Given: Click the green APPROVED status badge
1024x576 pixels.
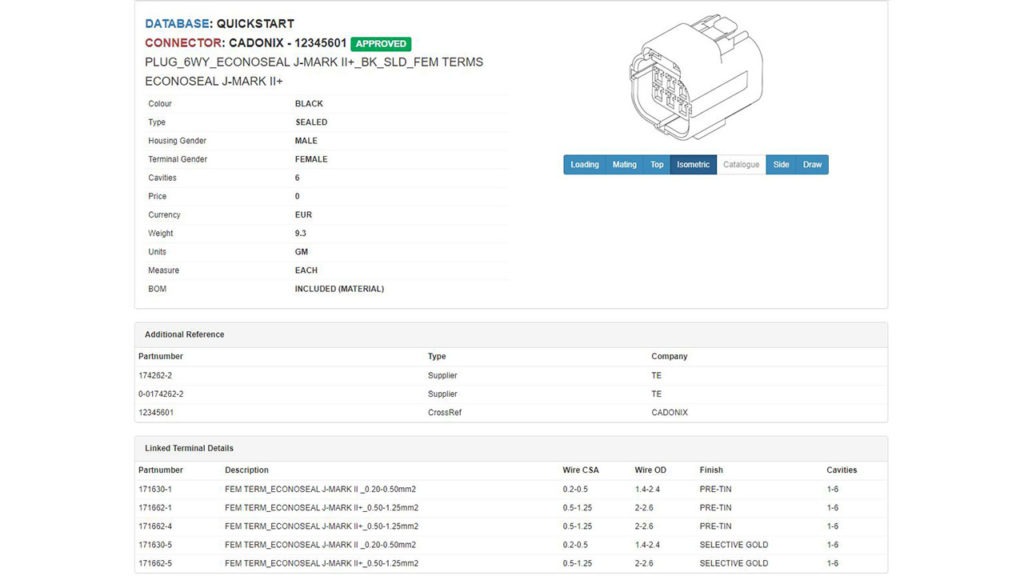Looking at the screenshot, I should tap(381, 43).
